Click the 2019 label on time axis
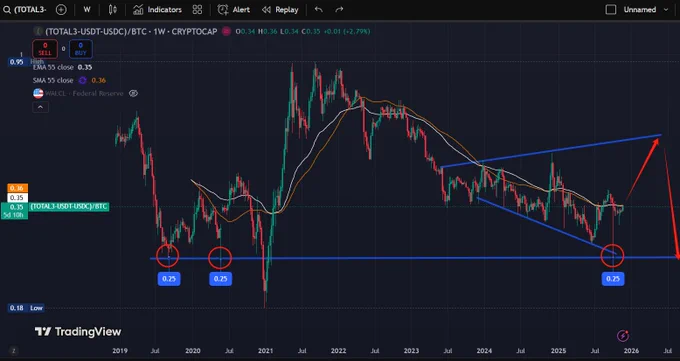This screenshot has height=361, width=680. click(x=120, y=351)
